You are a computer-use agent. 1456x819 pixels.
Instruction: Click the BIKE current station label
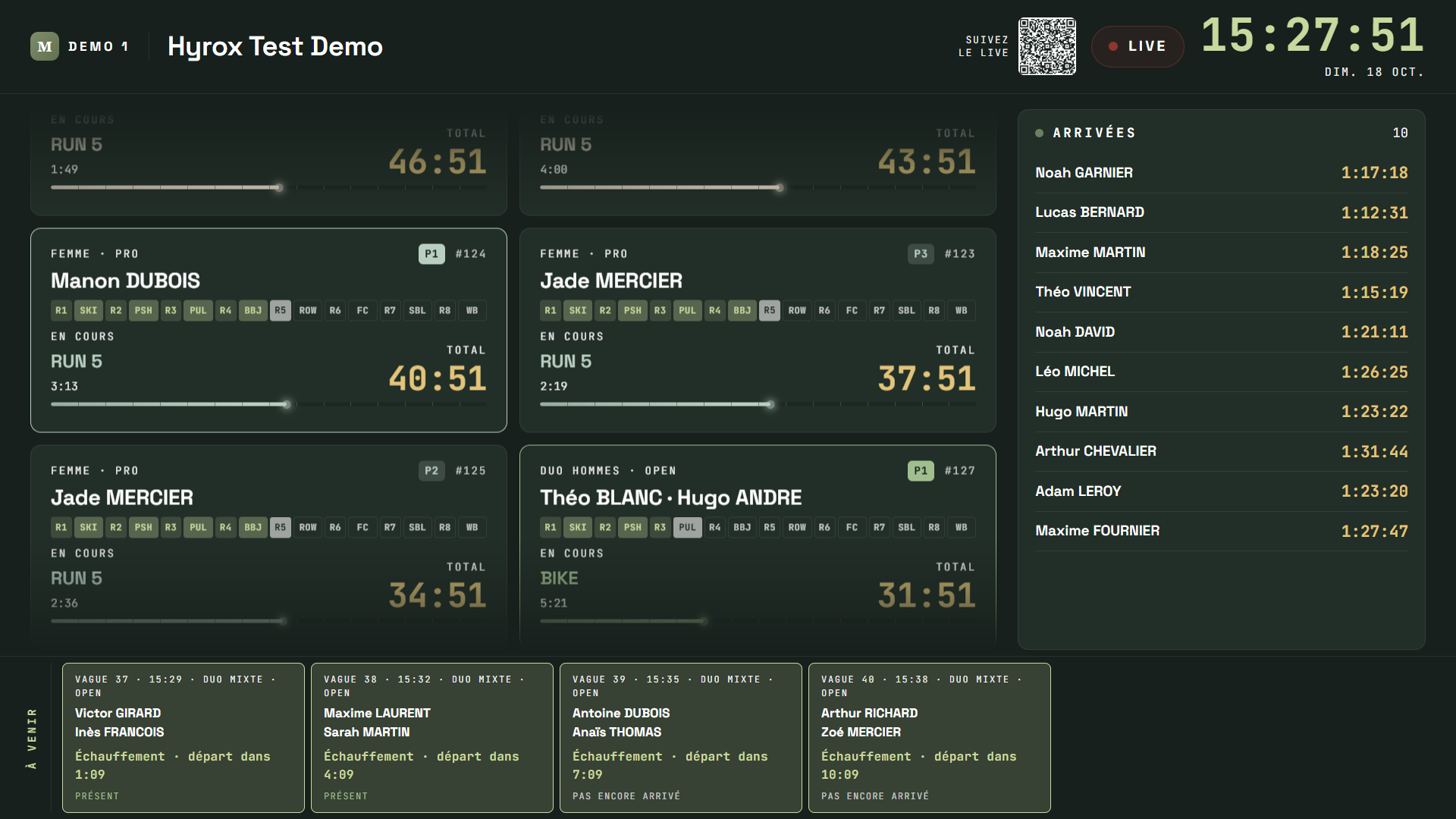tap(559, 579)
